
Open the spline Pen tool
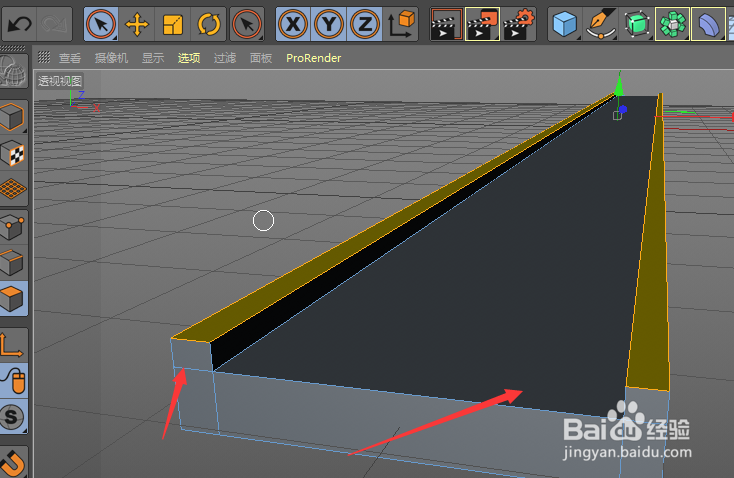coord(601,24)
